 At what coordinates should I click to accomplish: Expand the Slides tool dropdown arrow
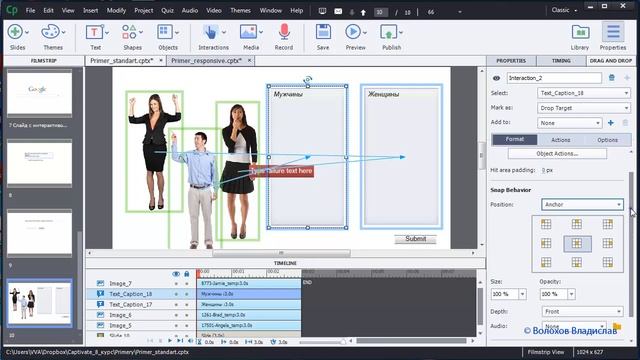(27, 32)
